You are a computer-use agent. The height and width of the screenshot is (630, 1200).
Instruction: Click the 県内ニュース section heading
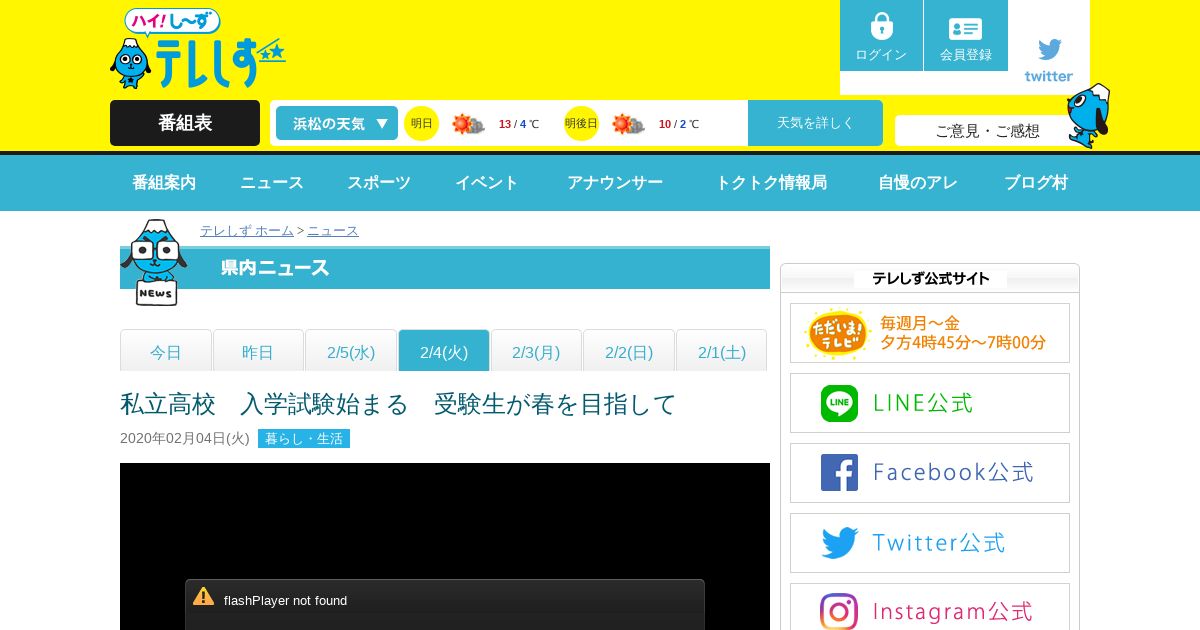point(275,268)
